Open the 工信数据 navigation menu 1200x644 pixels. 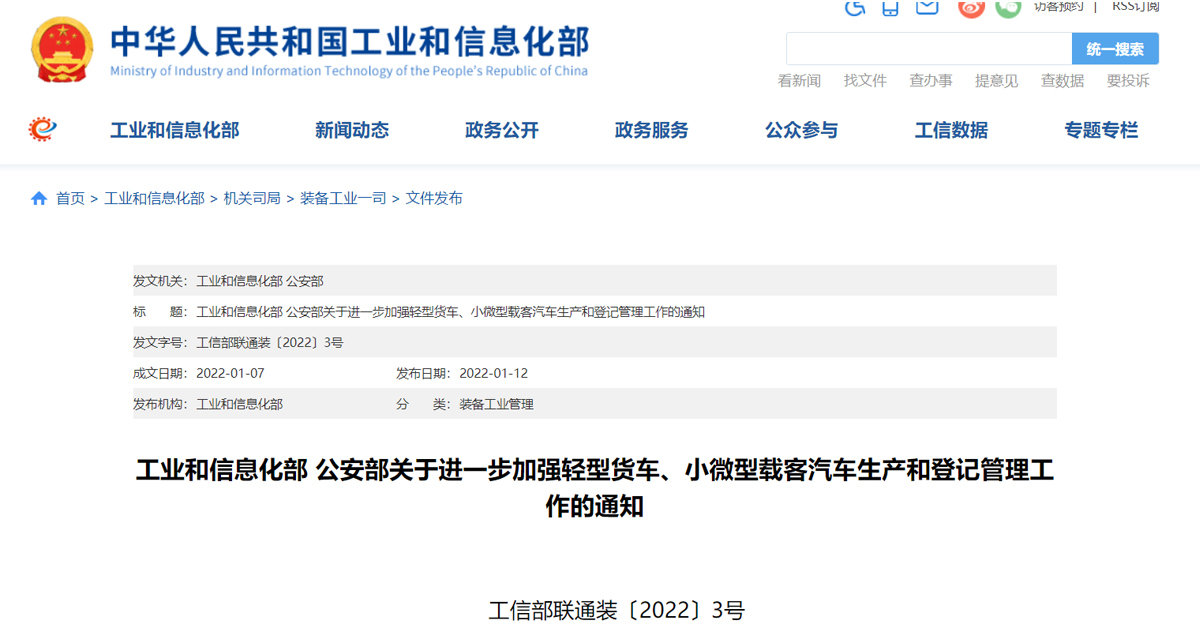(x=951, y=130)
